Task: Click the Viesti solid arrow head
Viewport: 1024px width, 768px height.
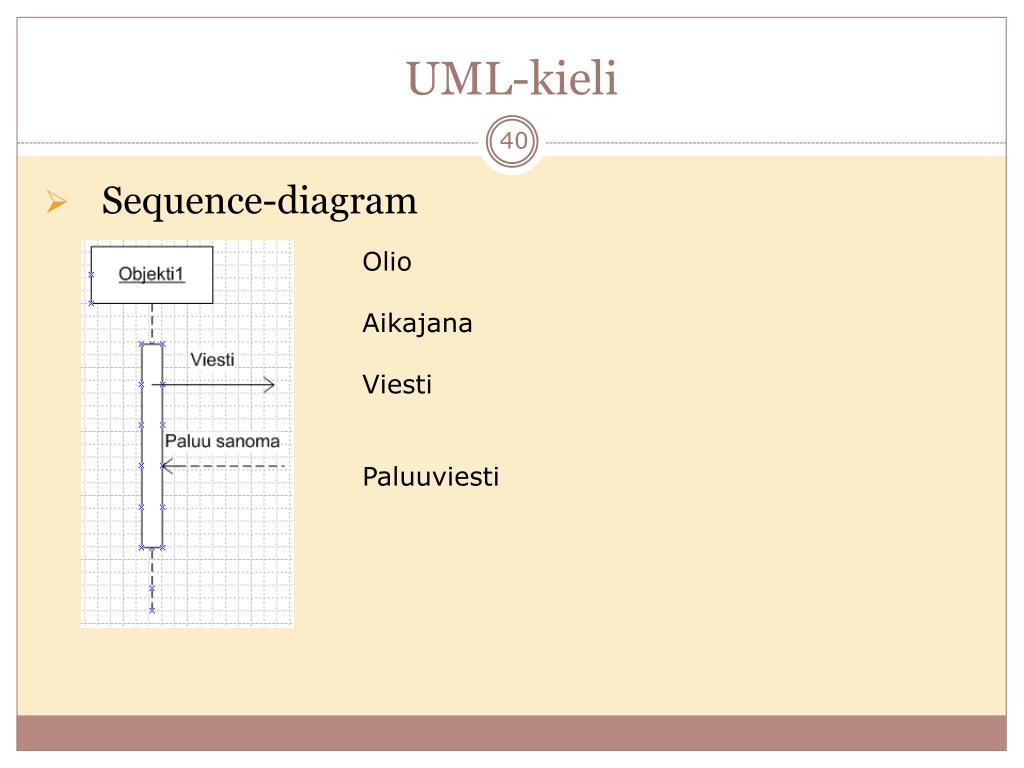Action: [x=269, y=385]
